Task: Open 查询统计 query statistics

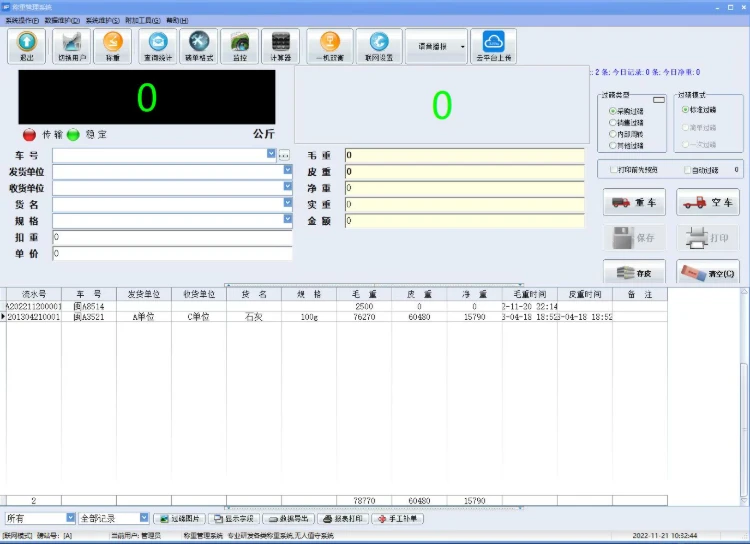Action: click(158, 46)
